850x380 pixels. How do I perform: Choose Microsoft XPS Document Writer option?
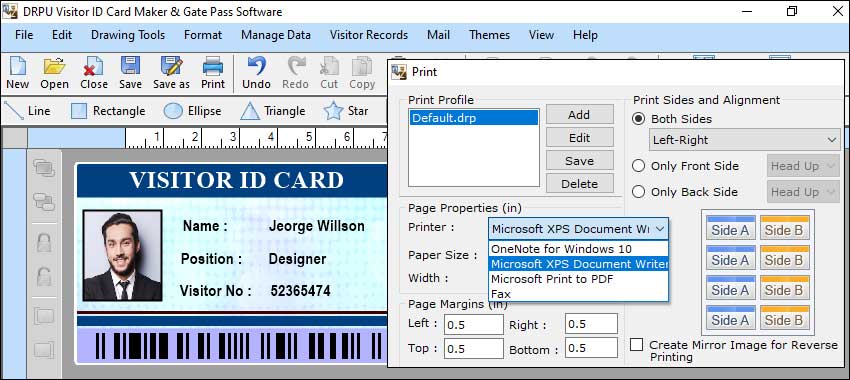pyautogui.click(x=578, y=264)
